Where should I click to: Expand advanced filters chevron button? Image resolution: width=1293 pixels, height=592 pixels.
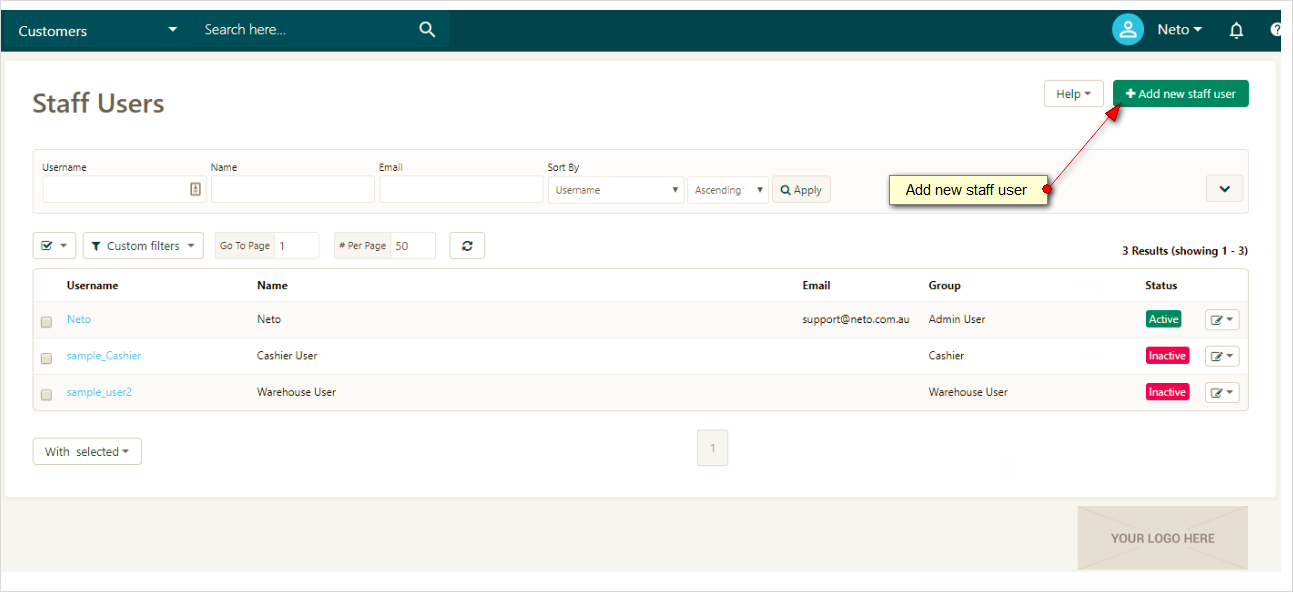point(1224,189)
